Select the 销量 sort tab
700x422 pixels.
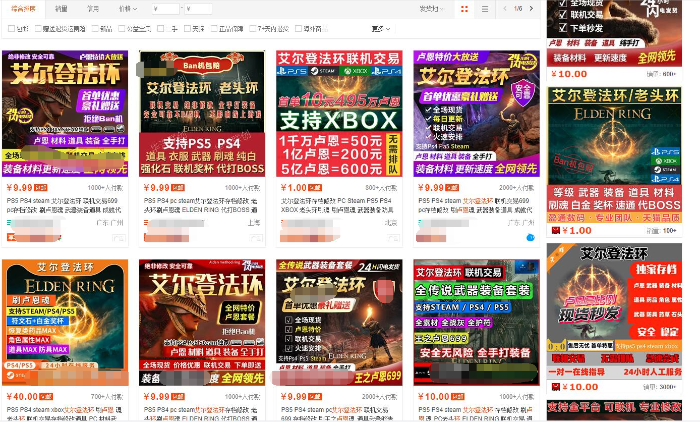(61, 9)
